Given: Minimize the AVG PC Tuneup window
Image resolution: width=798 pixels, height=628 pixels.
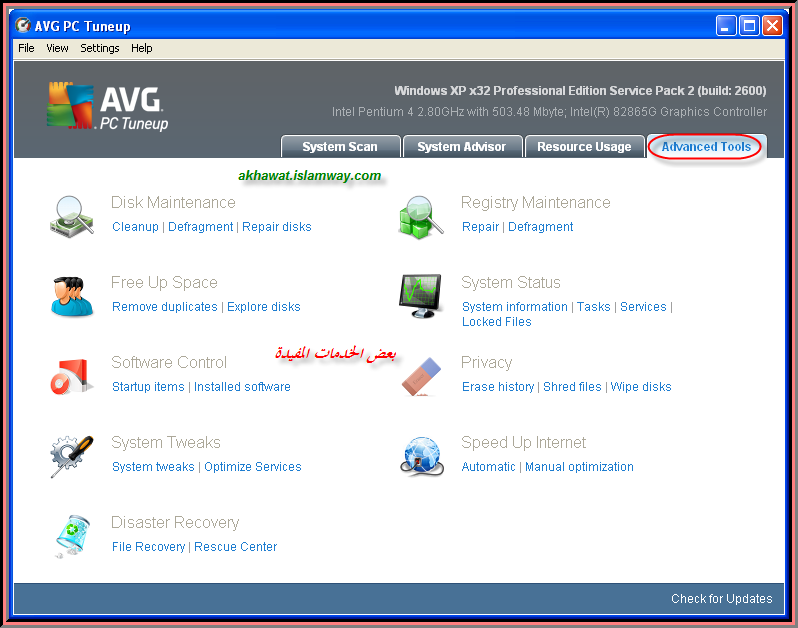Looking at the screenshot, I should (726, 25).
